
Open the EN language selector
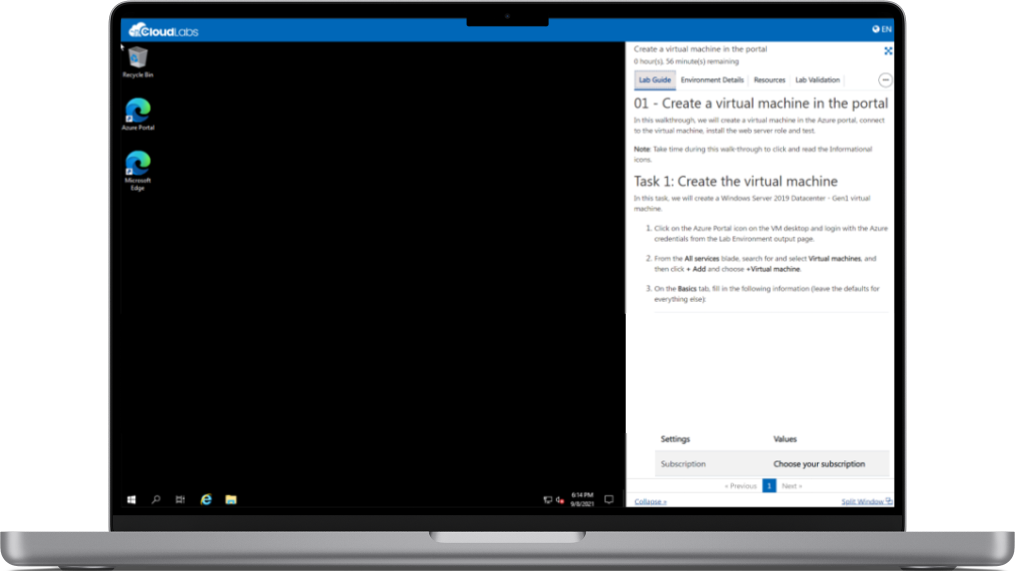882,30
